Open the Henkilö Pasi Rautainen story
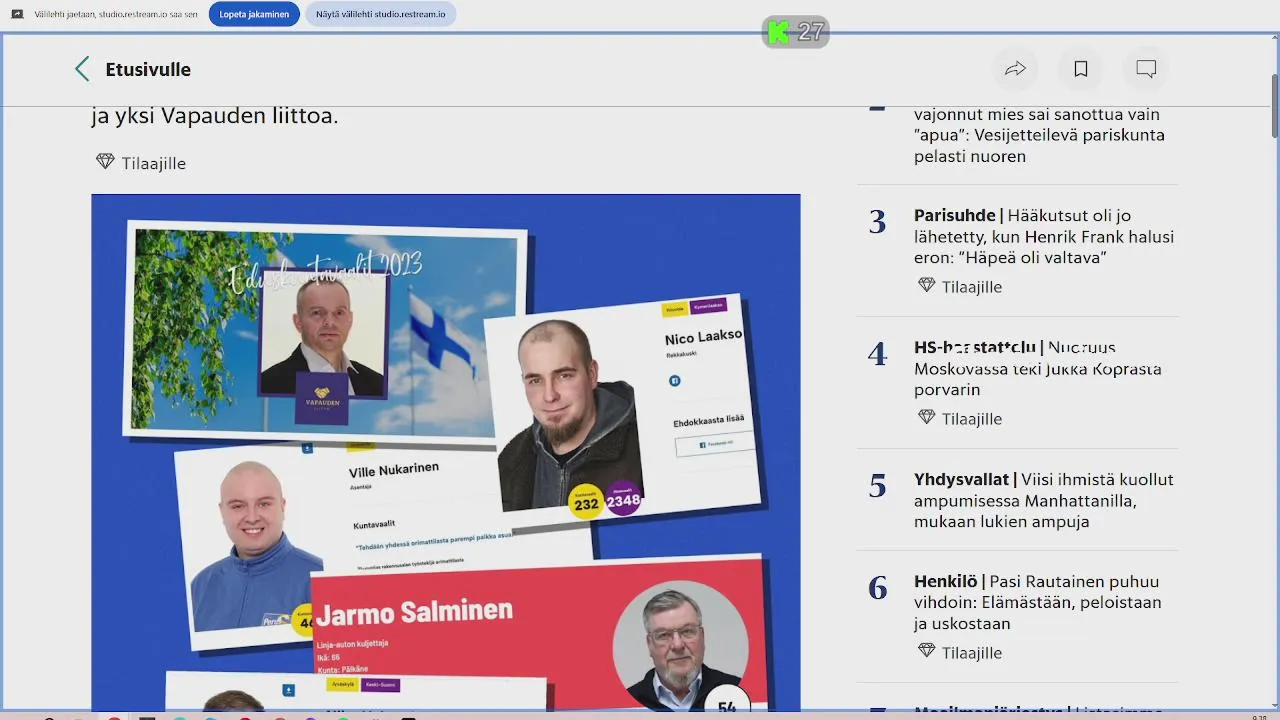The image size is (1280, 720). 1038,602
